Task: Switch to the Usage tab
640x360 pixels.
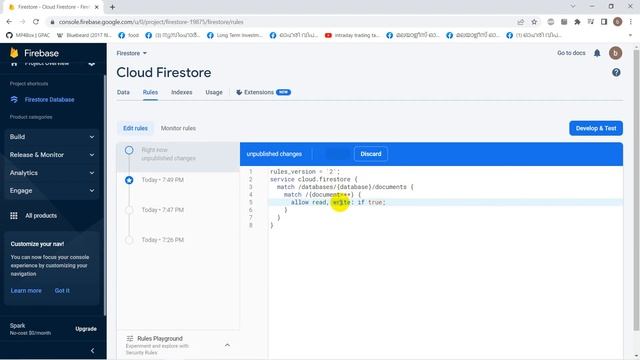Action: click(214, 92)
